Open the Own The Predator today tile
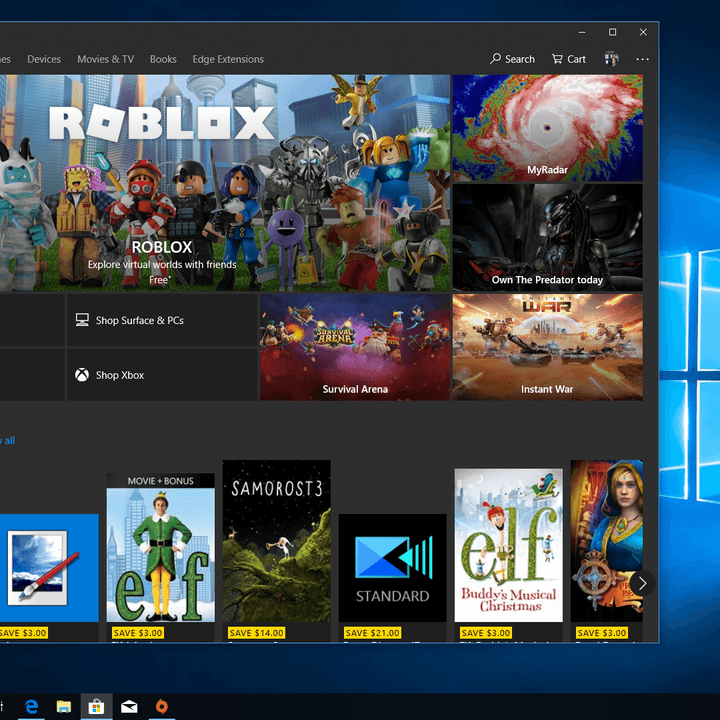The height and width of the screenshot is (720, 720). pos(547,237)
